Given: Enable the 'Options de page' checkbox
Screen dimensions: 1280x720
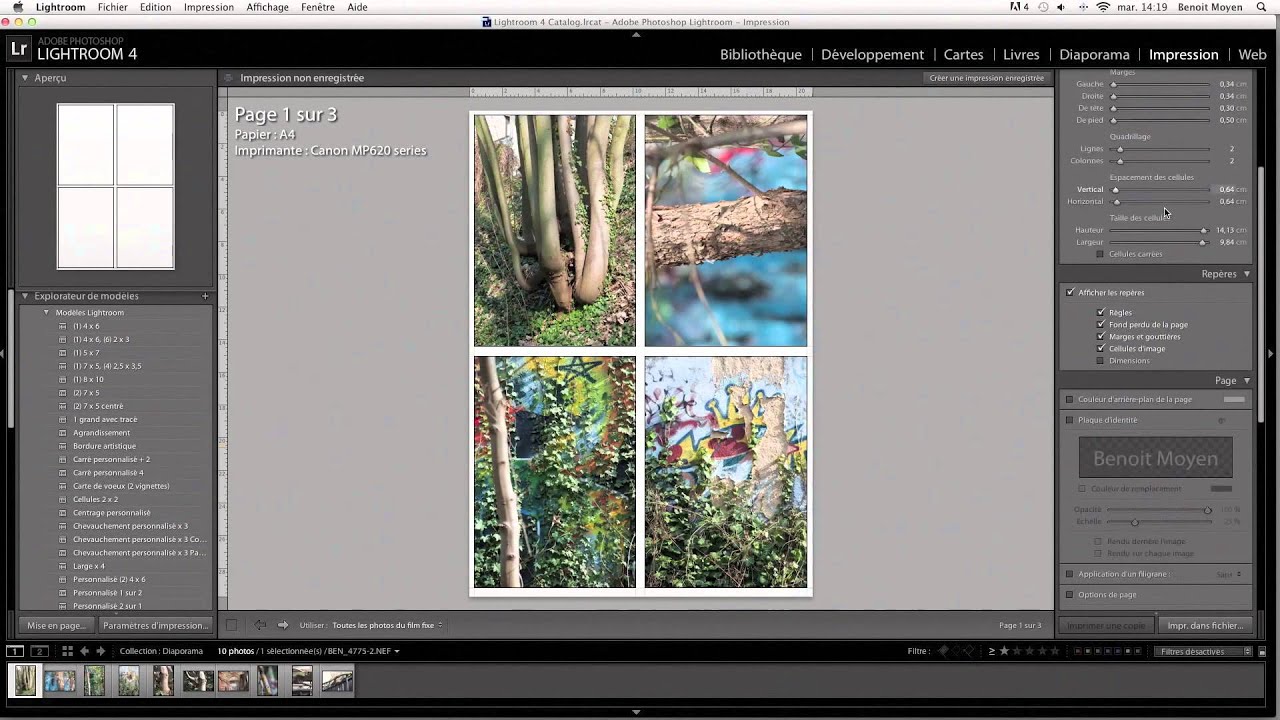Looking at the screenshot, I should (1069, 594).
